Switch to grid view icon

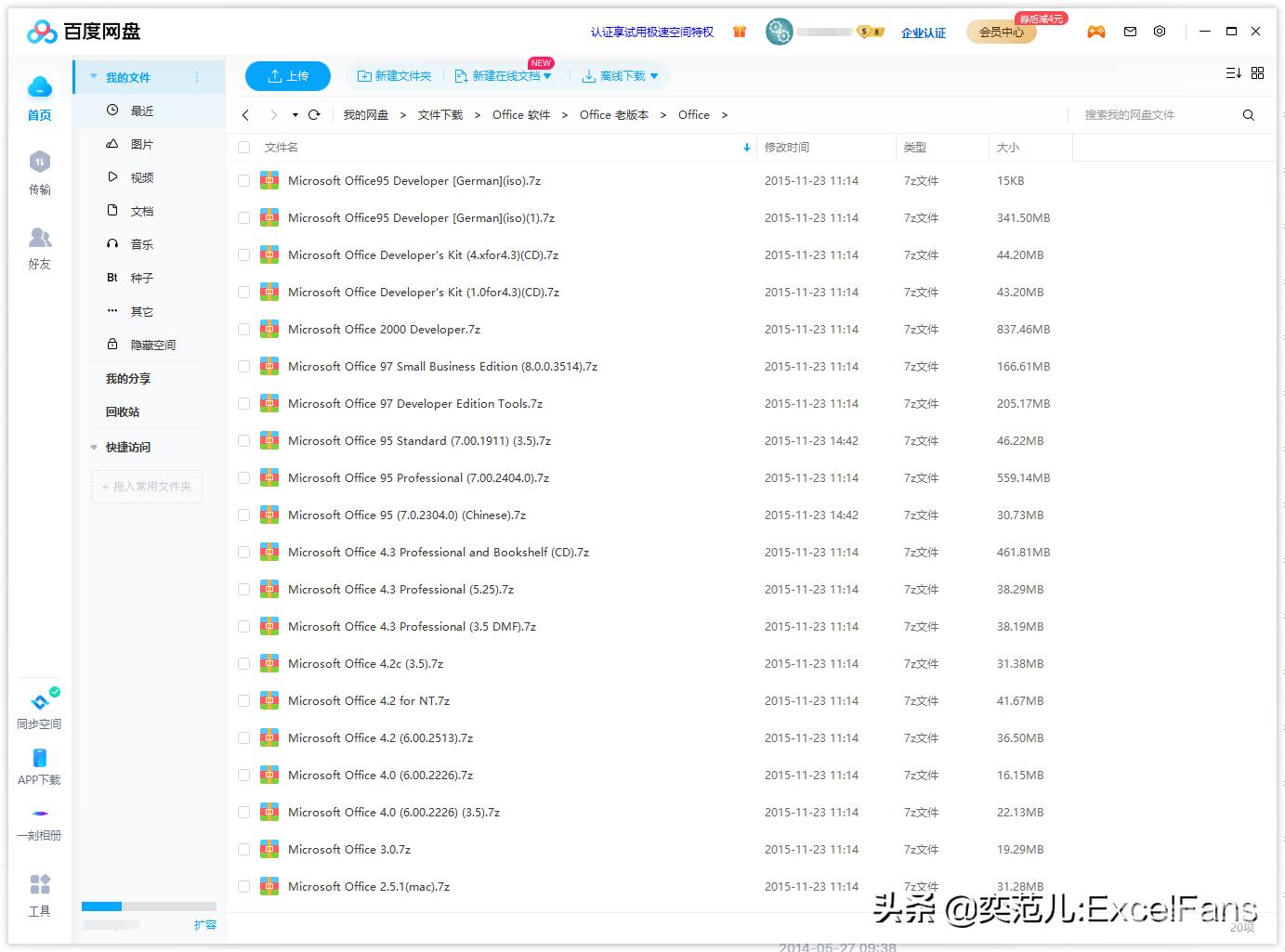tap(1258, 72)
